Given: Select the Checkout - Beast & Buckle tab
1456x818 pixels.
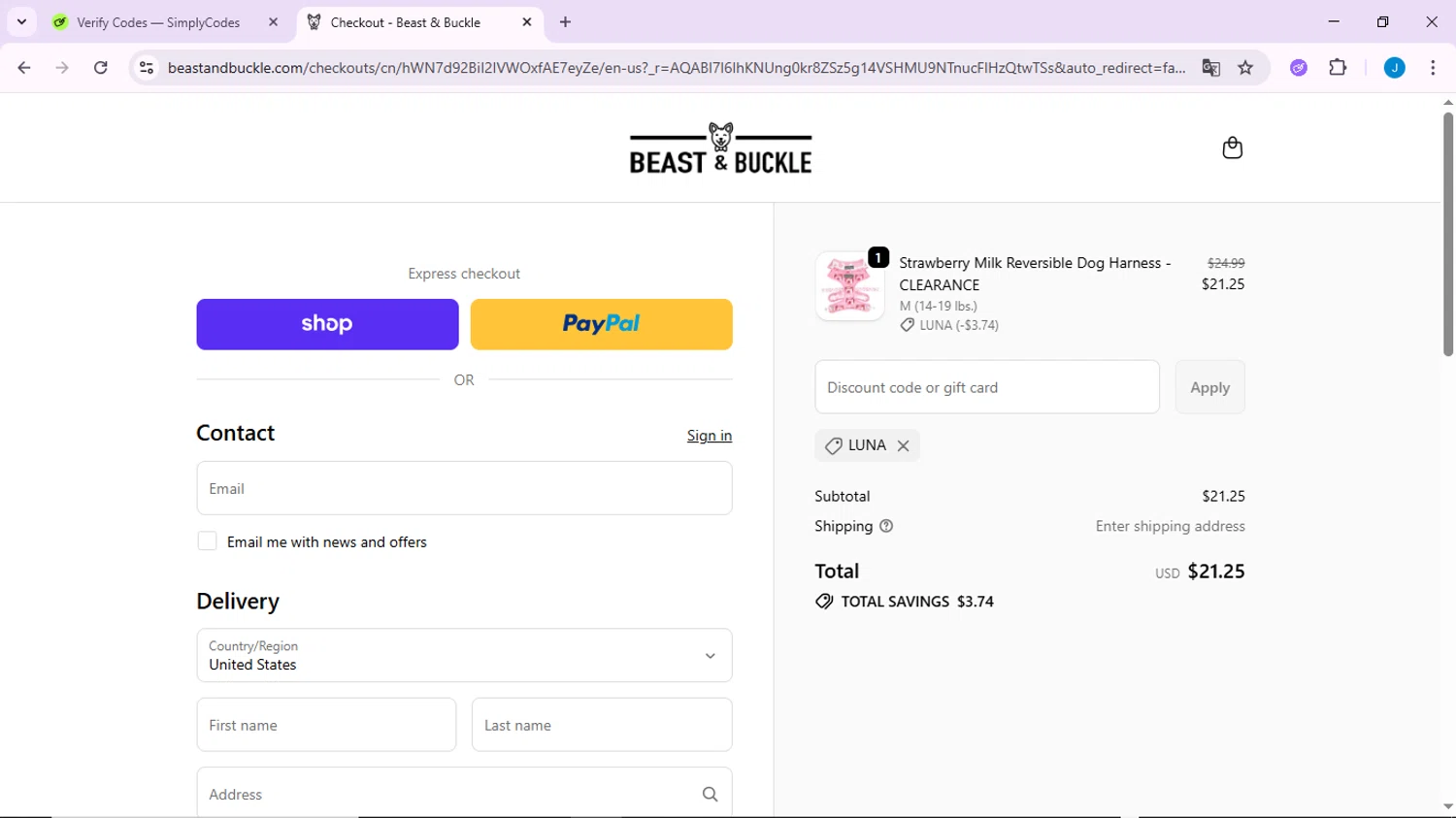Looking at the screenshot, I should tap(419, 22).
